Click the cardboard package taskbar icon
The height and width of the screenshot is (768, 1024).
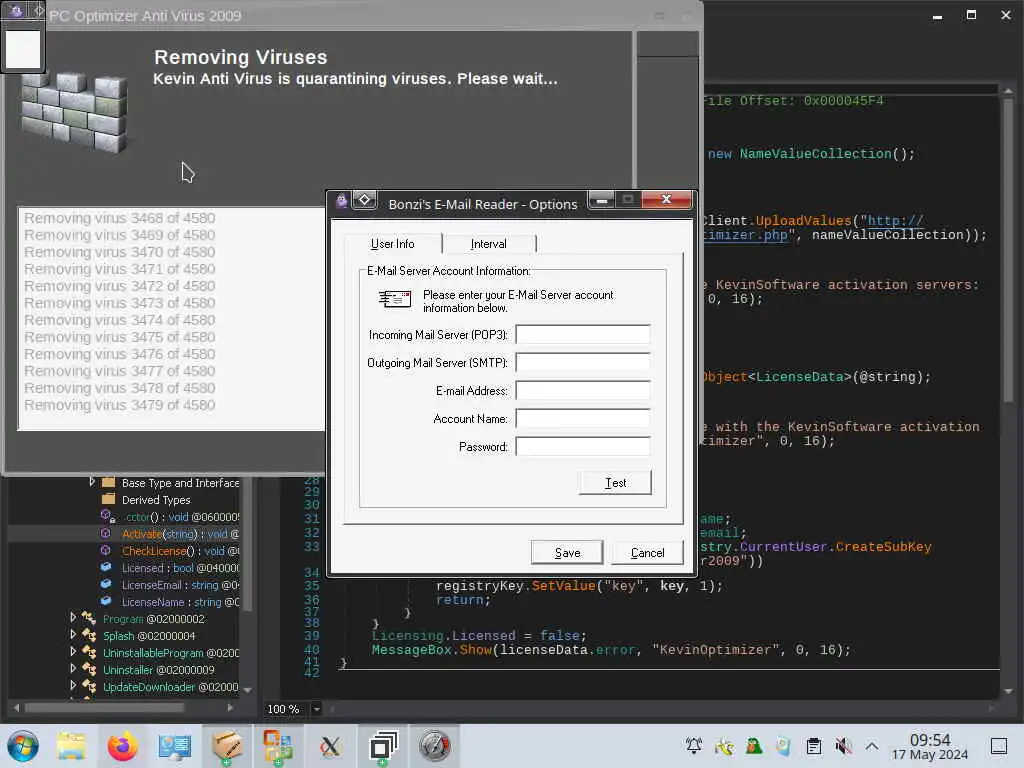tap(226, 746)
